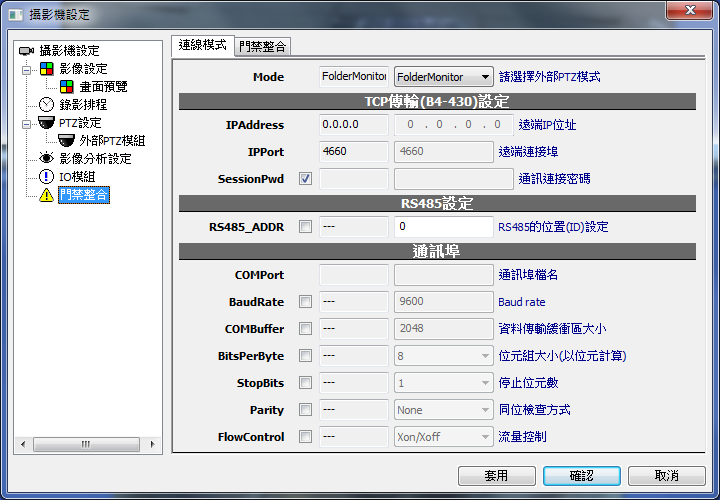Click tree panel scroll left arrow
The width and height of the screenshot is (720, 500).
click(x=23, y=444)
